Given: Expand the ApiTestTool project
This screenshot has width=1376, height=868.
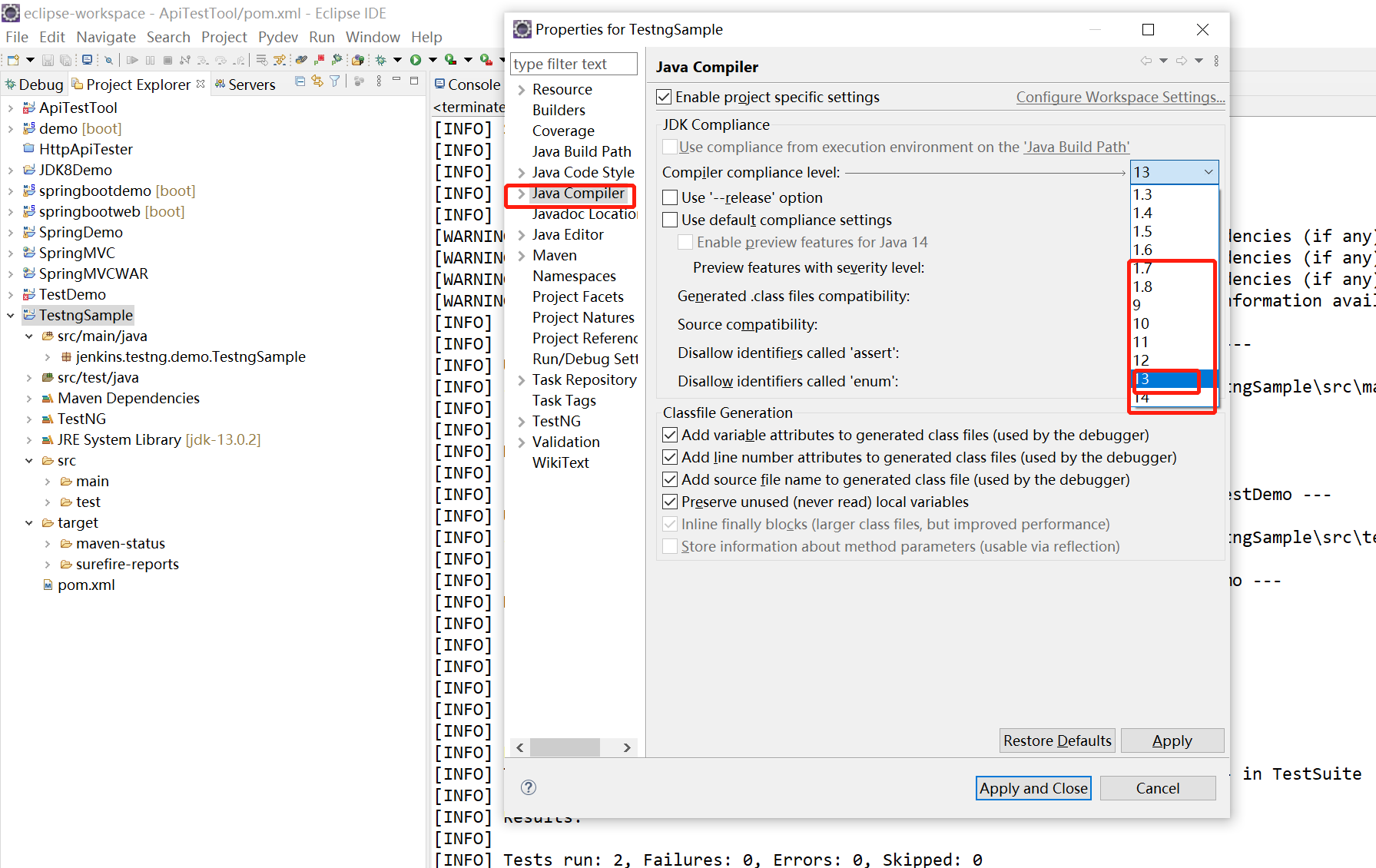Looking at the screenshot, I should point(11,108).
